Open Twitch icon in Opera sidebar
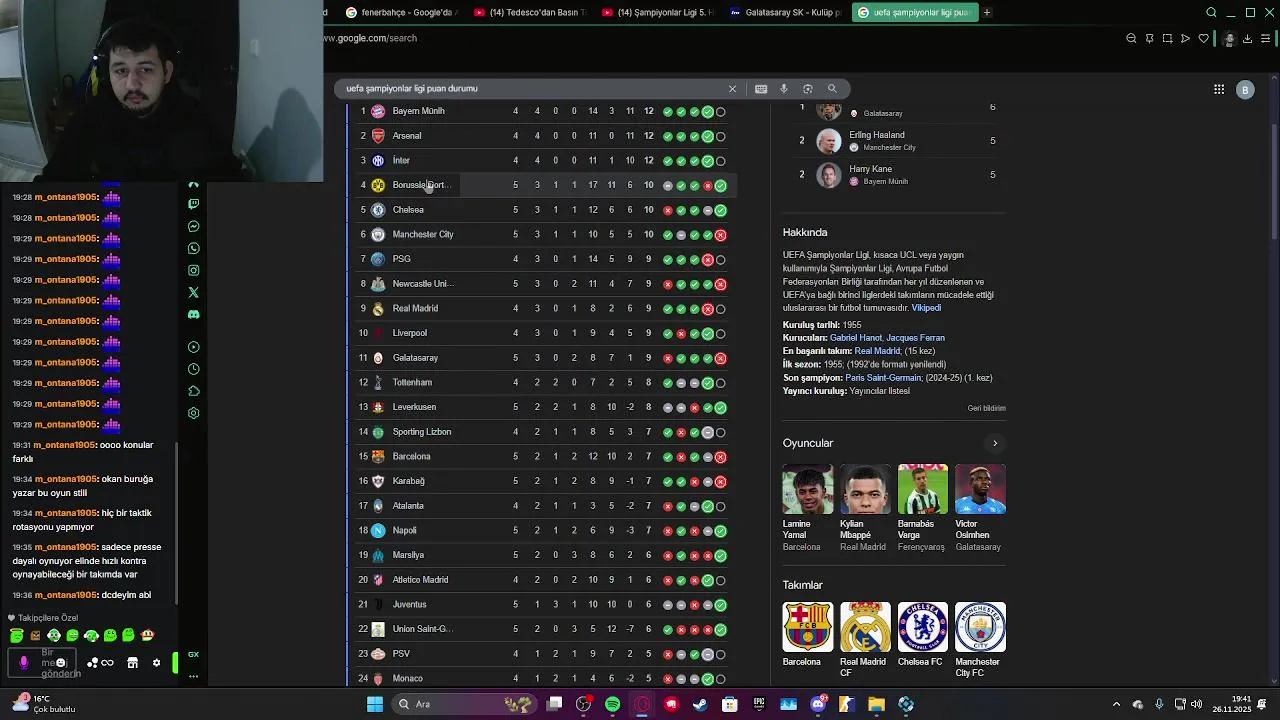The width and height of the screenshot is (1280, 720). click(193, 204)
